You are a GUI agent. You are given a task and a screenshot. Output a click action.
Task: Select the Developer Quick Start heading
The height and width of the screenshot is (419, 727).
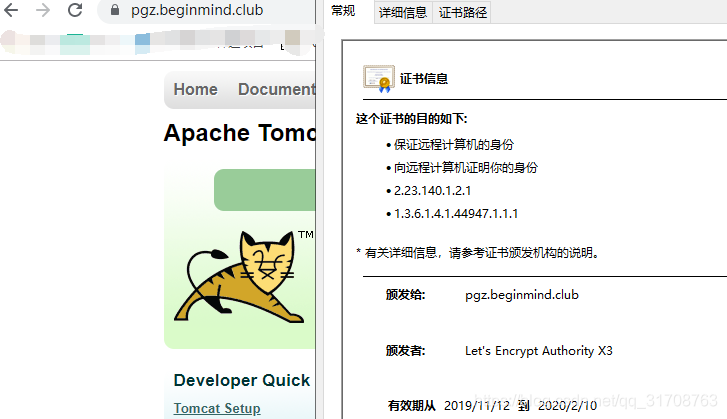click(x=242, y=380)
